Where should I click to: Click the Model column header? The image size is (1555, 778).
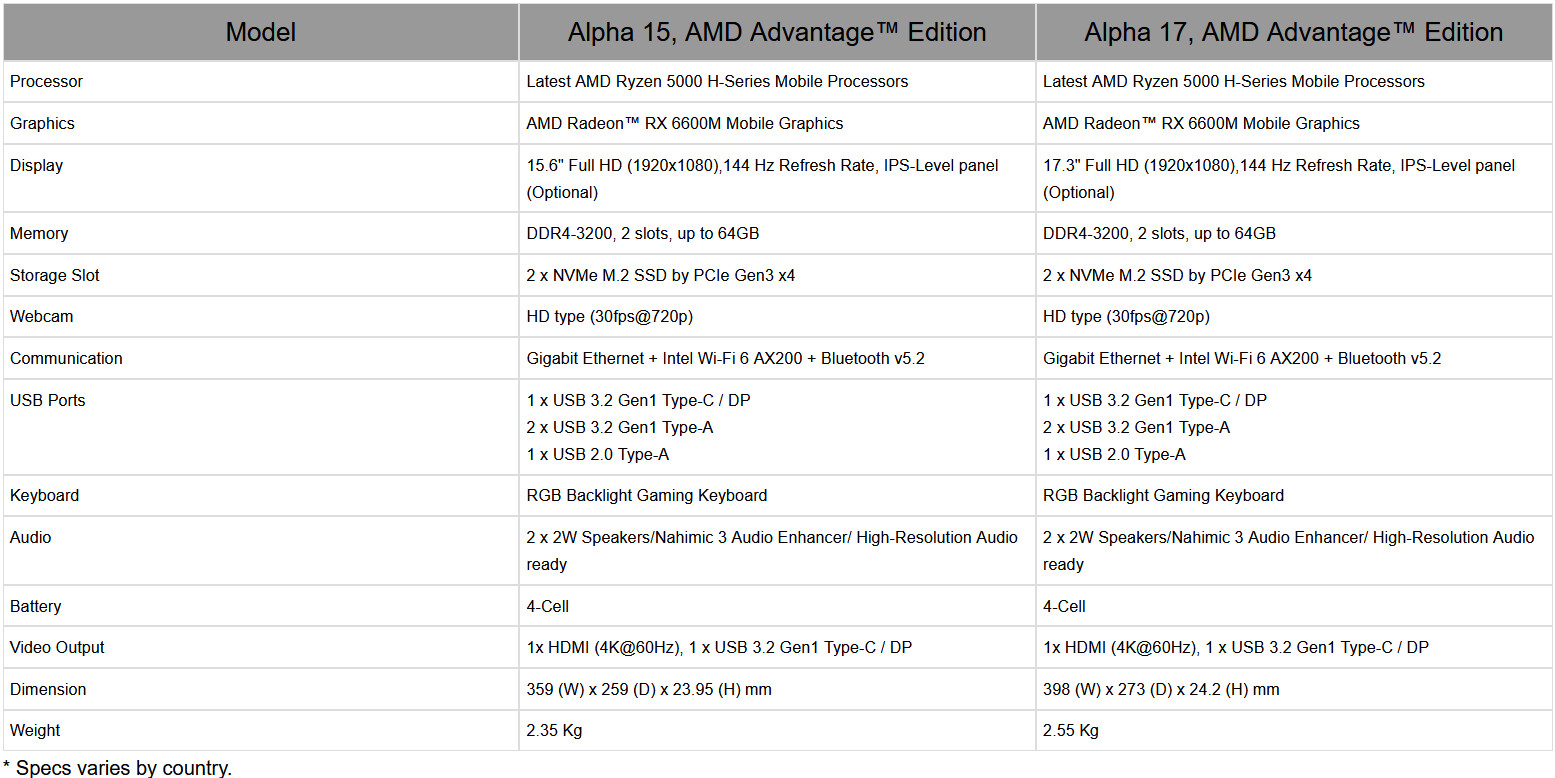260,32
